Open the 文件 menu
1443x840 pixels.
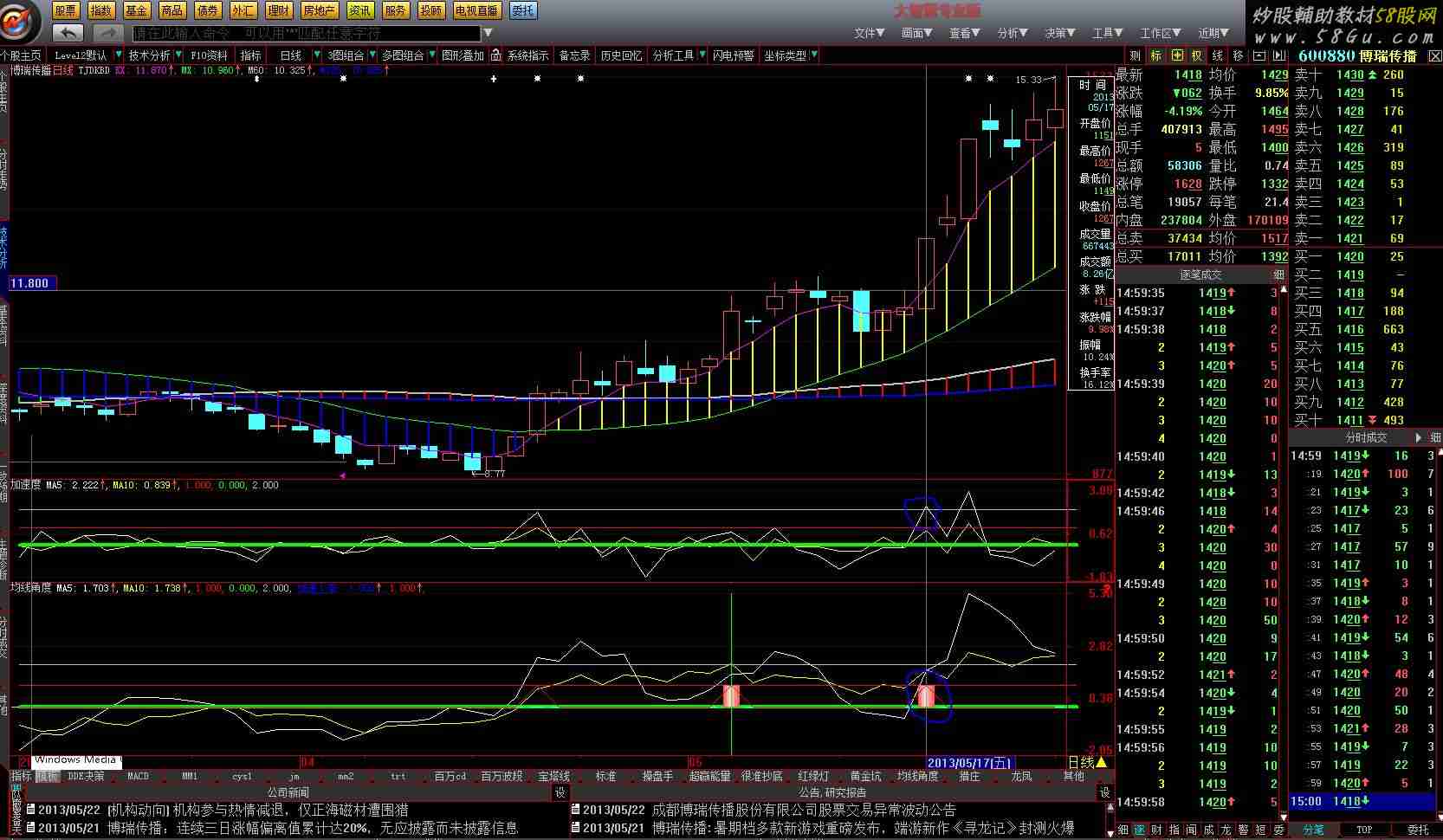pos(869,33)
